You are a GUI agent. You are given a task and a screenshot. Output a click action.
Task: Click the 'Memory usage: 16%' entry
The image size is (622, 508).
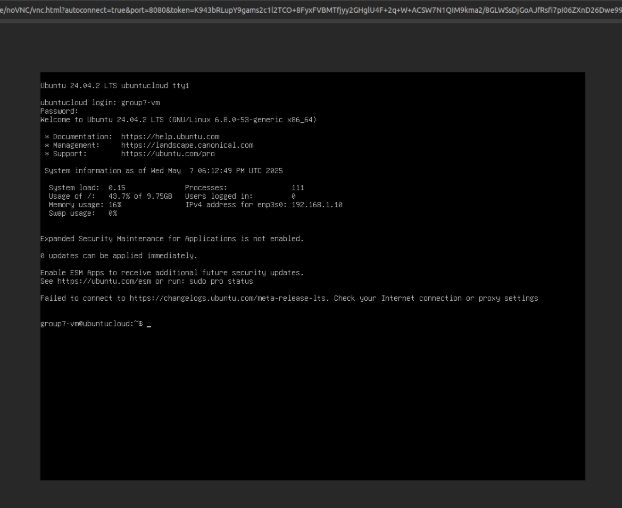click(x=85, y=205)
